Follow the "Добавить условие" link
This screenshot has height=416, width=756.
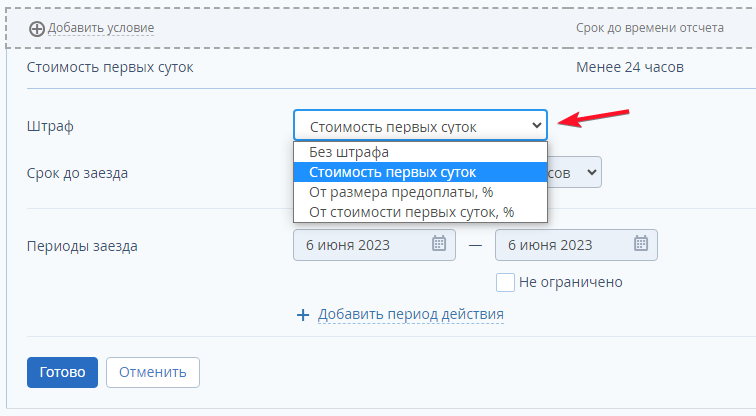tap(101, 28)
